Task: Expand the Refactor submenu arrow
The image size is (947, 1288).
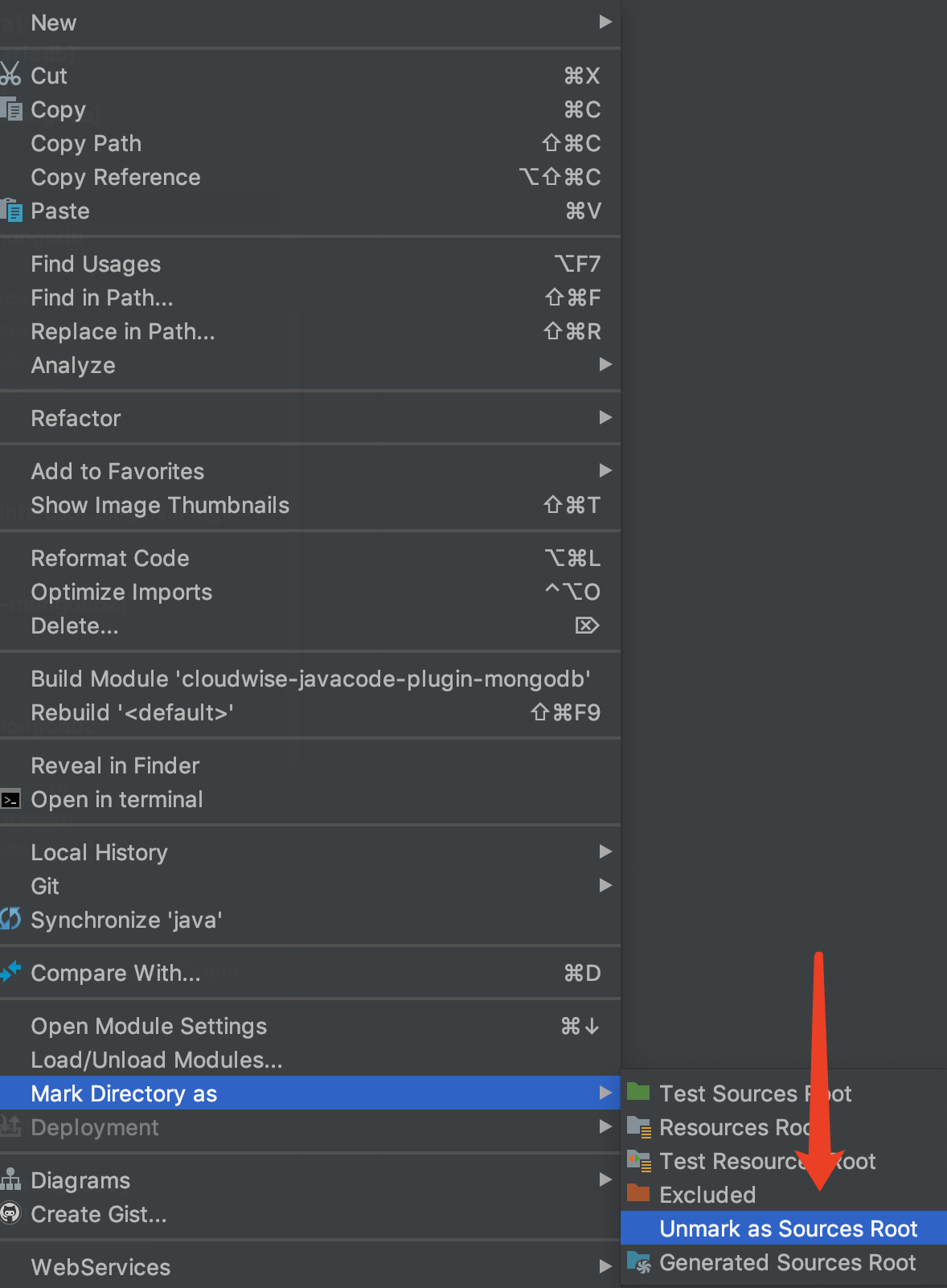Action: point(605,417)
